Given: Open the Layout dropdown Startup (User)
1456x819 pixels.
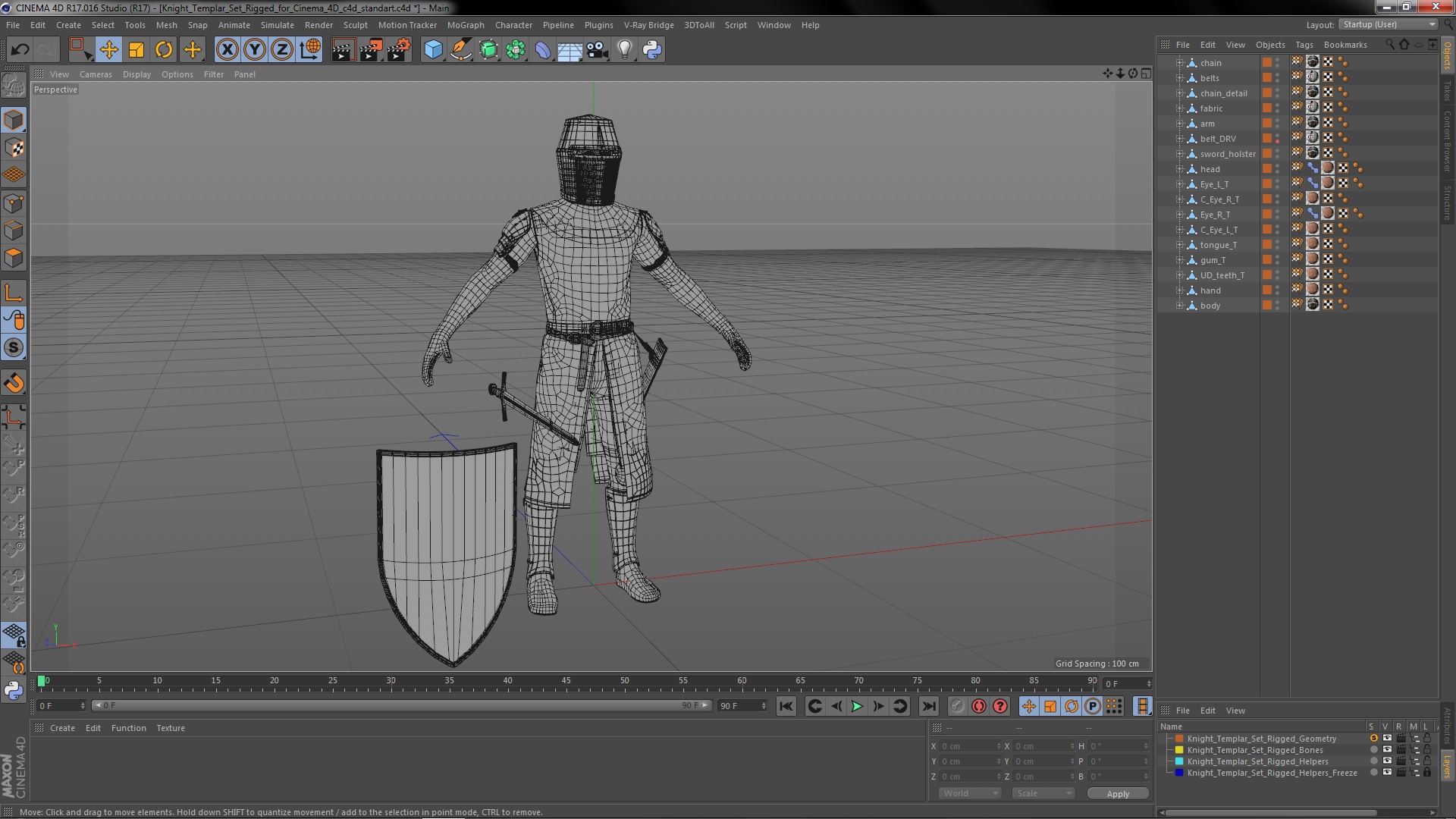Looking at the screenshot, I should [1388, 25].
